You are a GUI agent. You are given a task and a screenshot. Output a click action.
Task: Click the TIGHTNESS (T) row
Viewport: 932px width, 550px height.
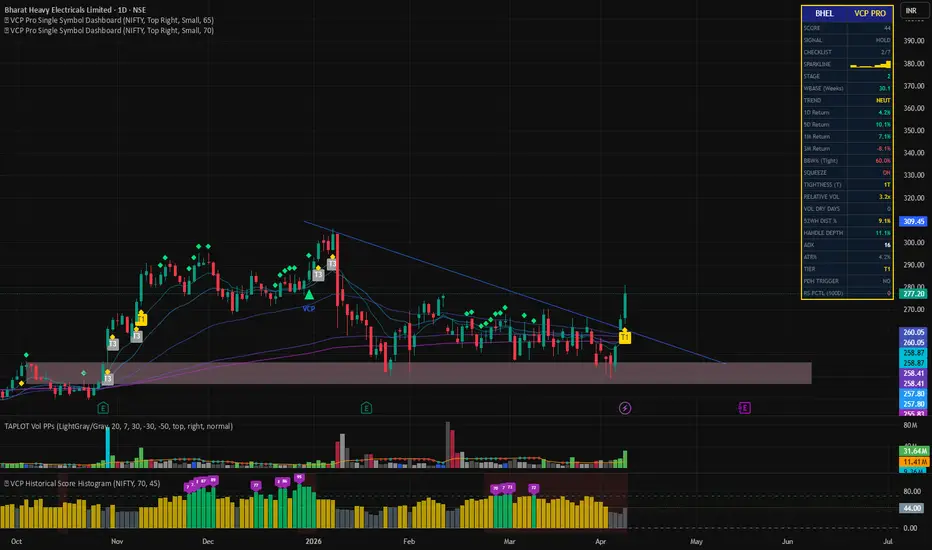pyautogui.click(x=847, y=185)
